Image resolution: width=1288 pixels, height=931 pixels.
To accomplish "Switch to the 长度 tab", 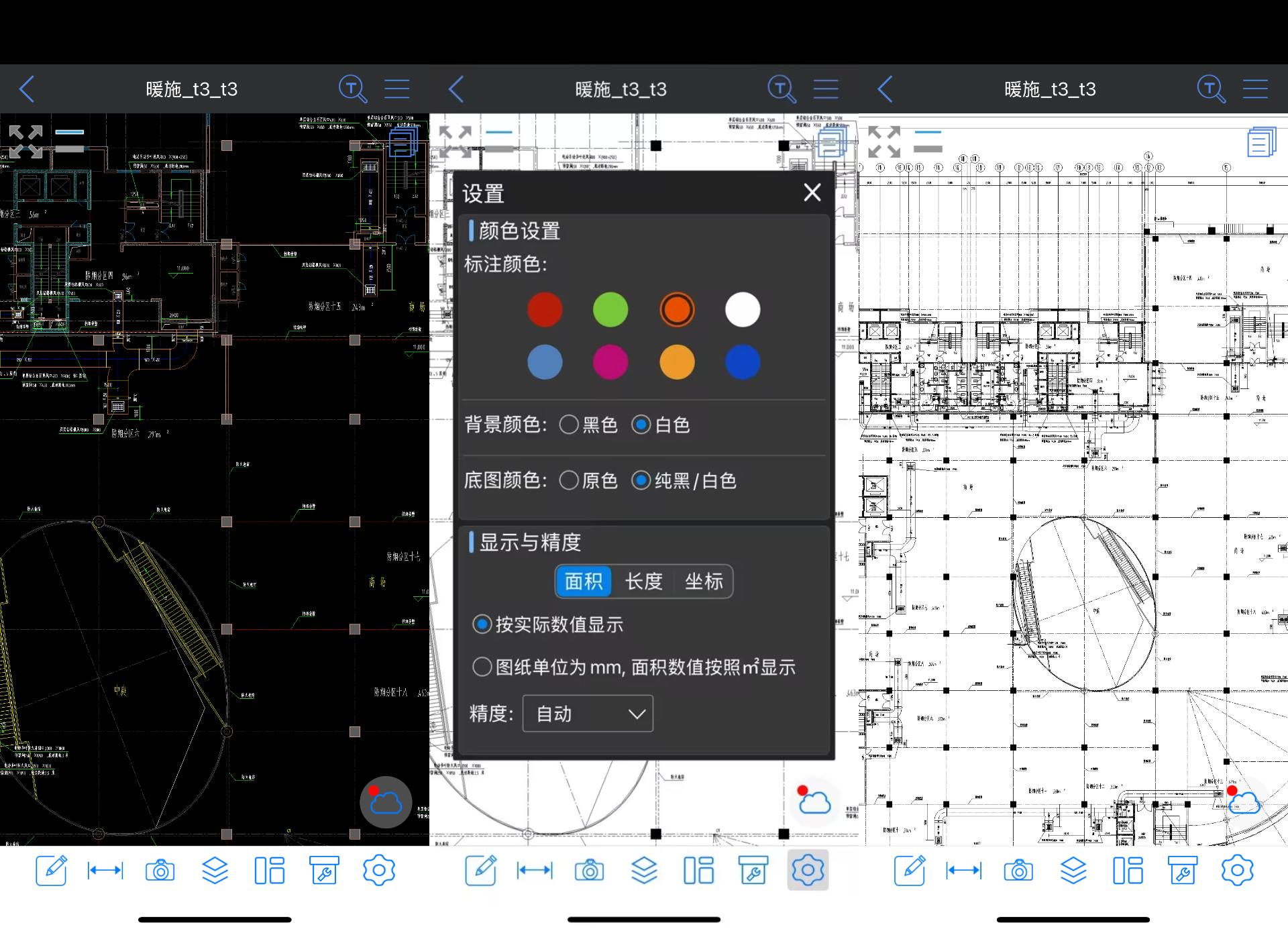I will click(x=644, y=581).
